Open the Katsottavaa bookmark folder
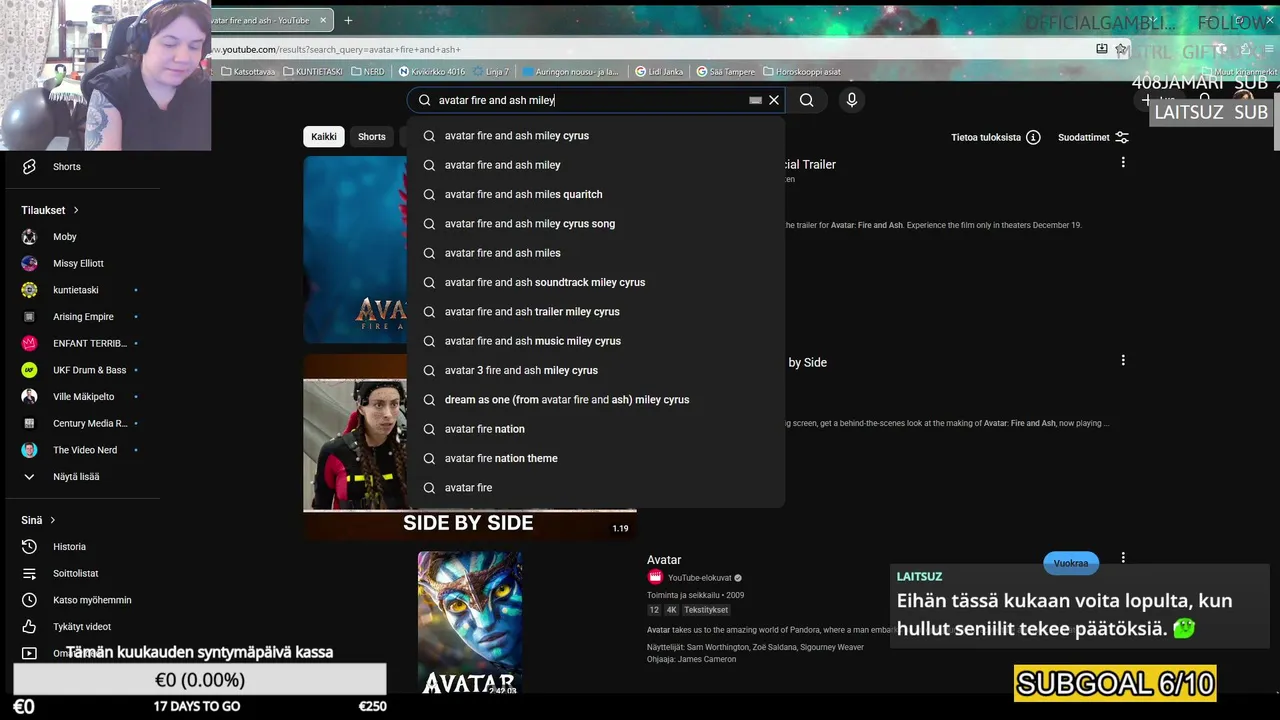Screen dimensions: 1280x720 tap(248, 72)
